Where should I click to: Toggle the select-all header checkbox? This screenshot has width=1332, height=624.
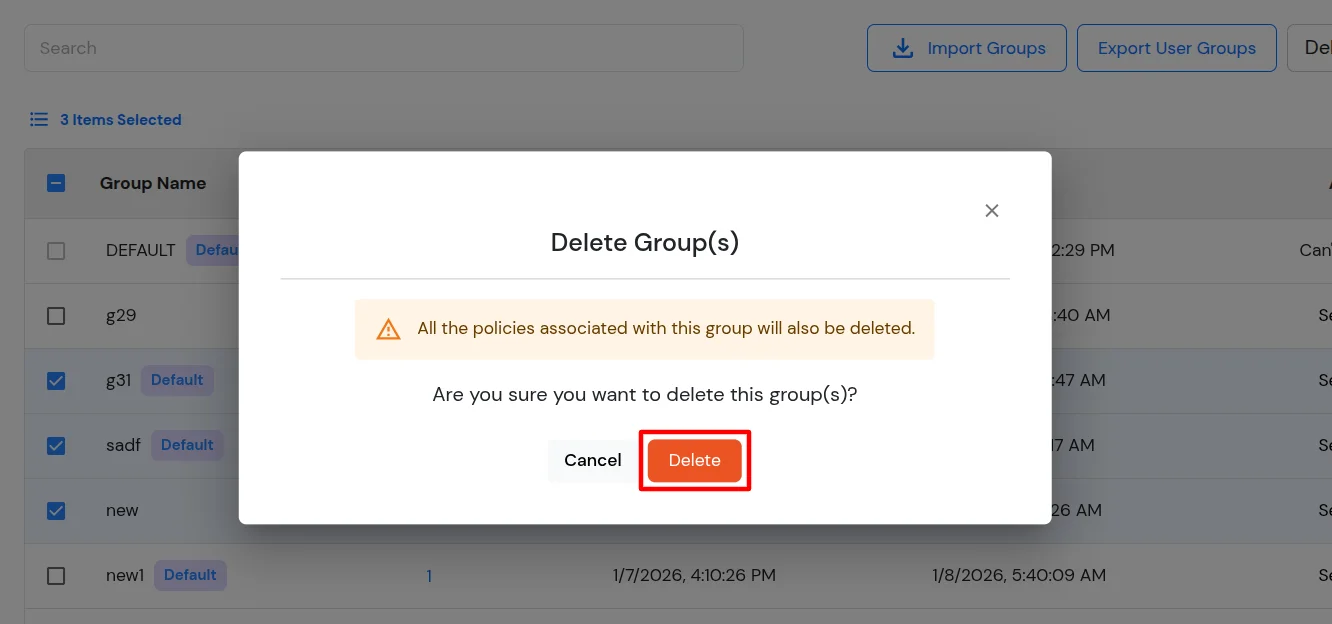pos(56,183)
